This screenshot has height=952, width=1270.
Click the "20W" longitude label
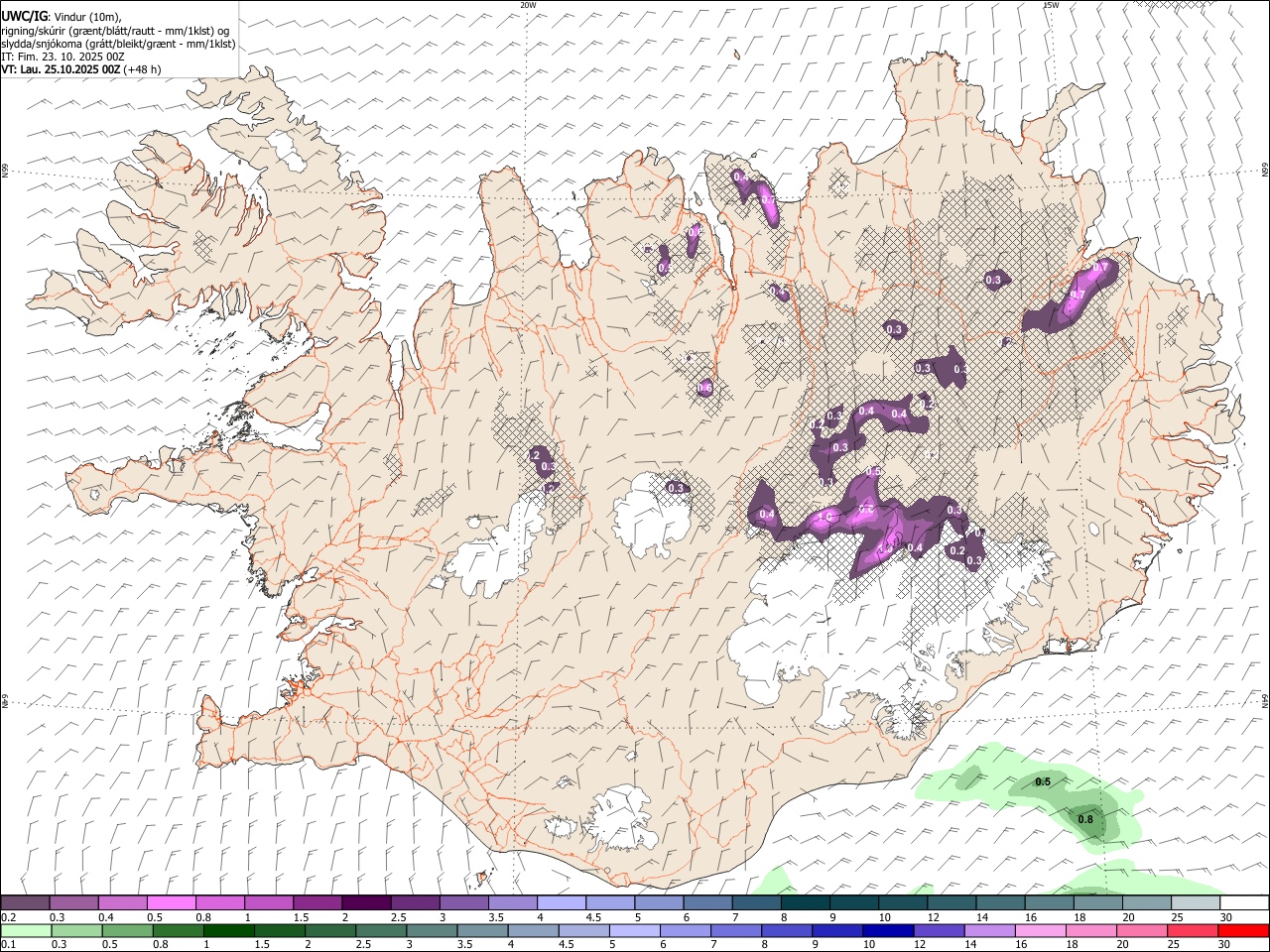pyautogui.click(x=529, y=5)
